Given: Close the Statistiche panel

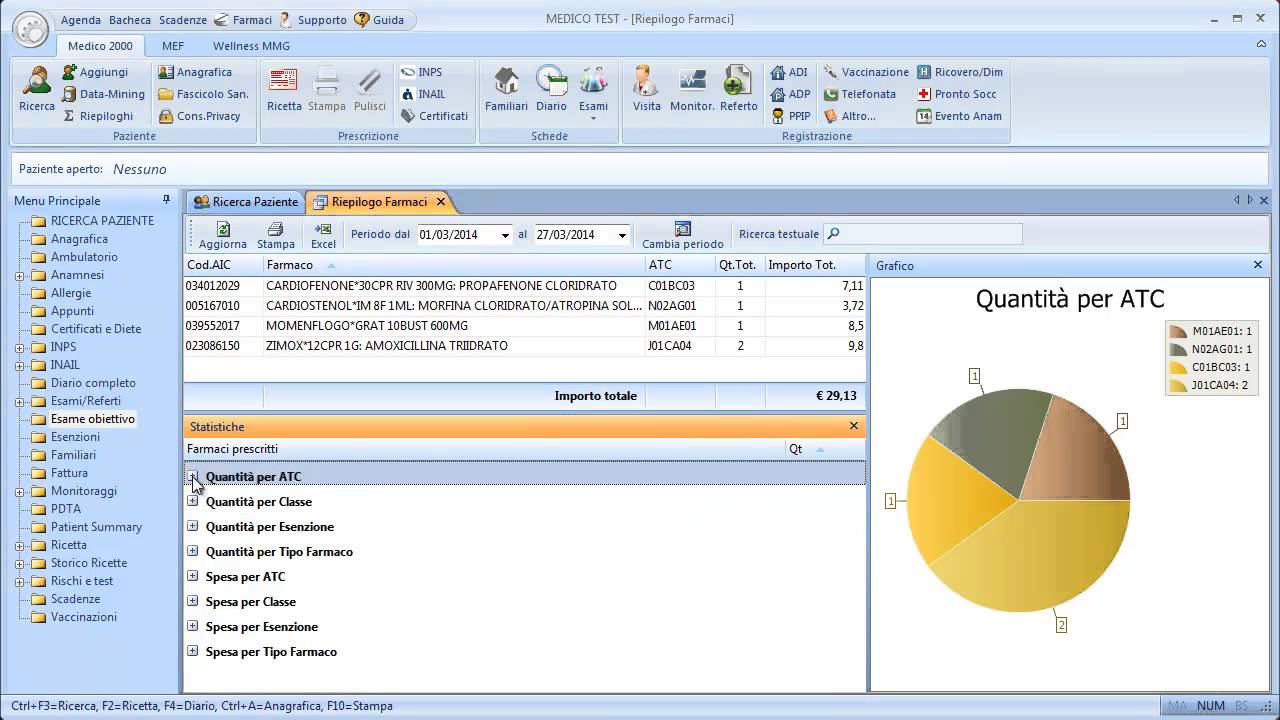Looking at the screenshot, I should [x=854, y=426].
